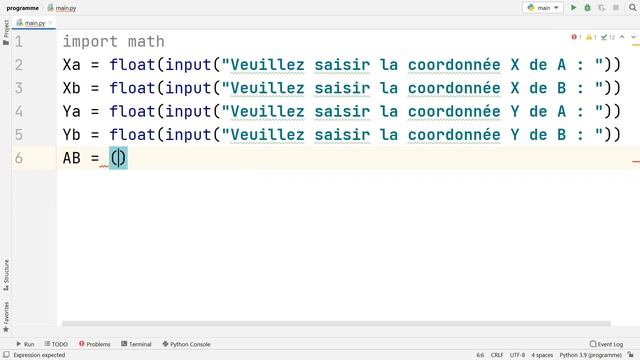Viewport: 640px width, 360px height.
Task: Open the Structure tool window
Action: click(6, 275)
